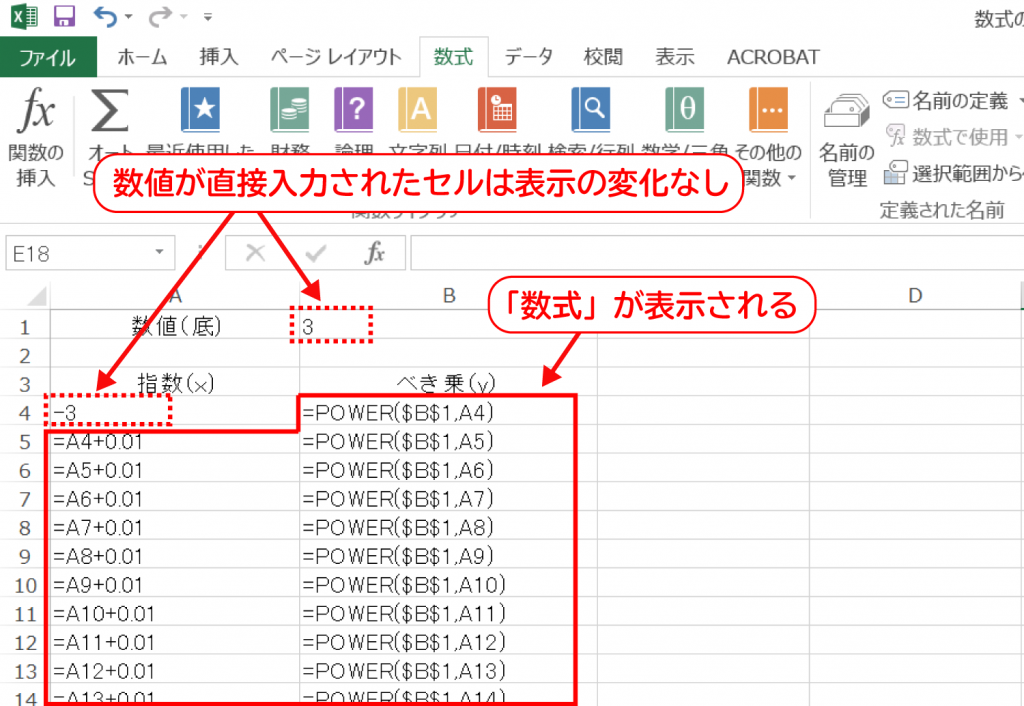Click Create from Selection (選択範囲から)

click(x=953, y=173)
